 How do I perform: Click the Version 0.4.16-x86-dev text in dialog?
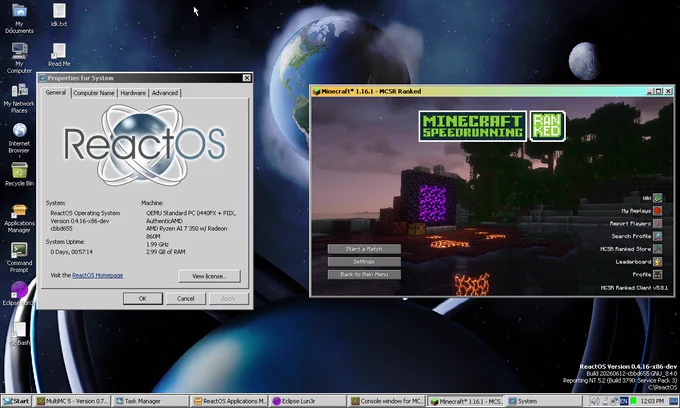80,221
